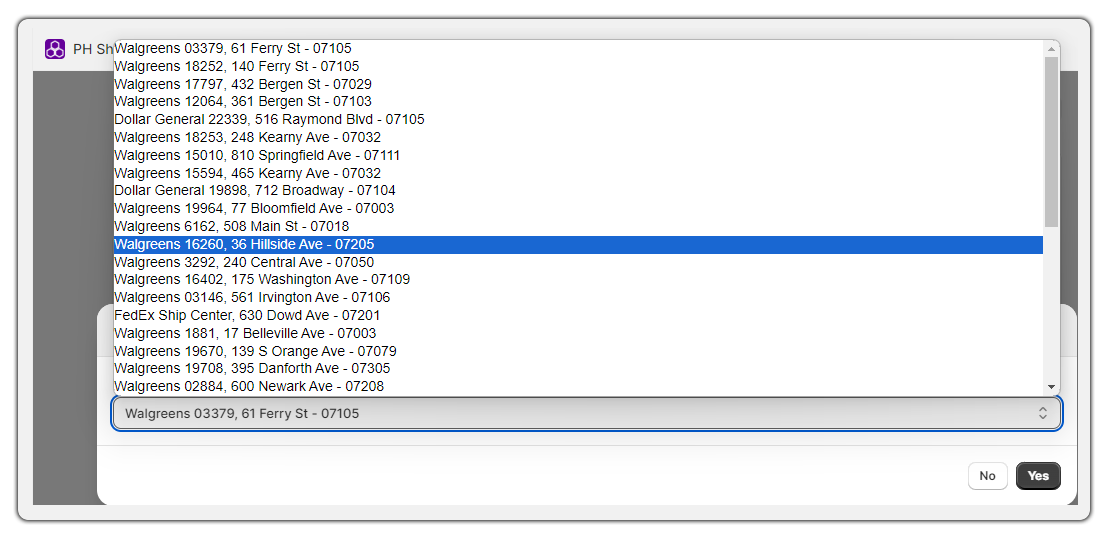This screenshot has height=536, width=1106.
Task: Choose Walgreens 17797, 432 Bergen St
Action: click(x=578, y=84)
